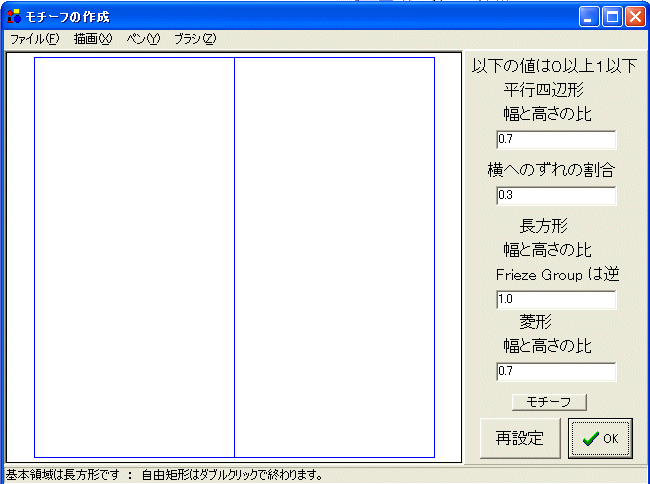Viewport: 650px width, 484px height.
Task: Click the 長方形 label
Action: pos(543,226)
